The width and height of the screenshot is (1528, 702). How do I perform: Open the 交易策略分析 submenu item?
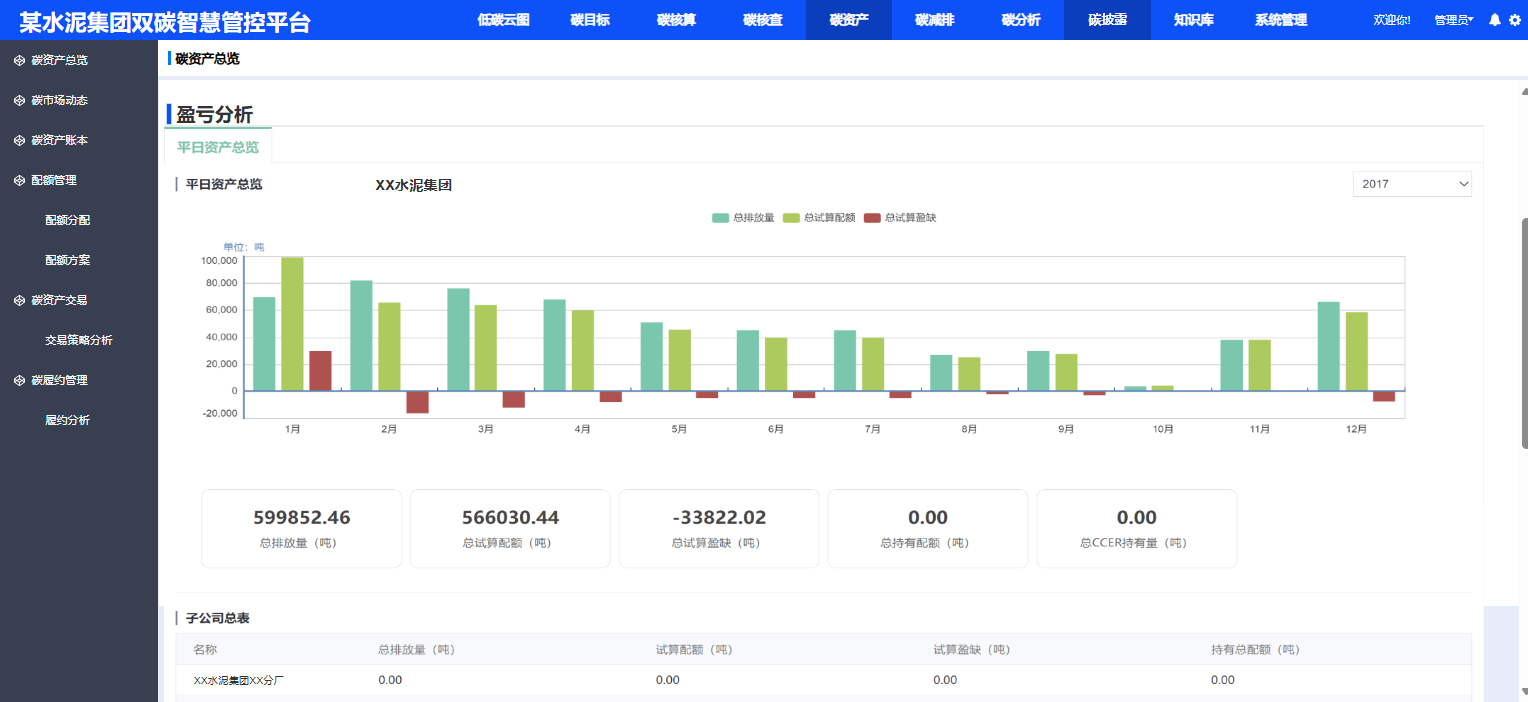[x=79, y=340]
